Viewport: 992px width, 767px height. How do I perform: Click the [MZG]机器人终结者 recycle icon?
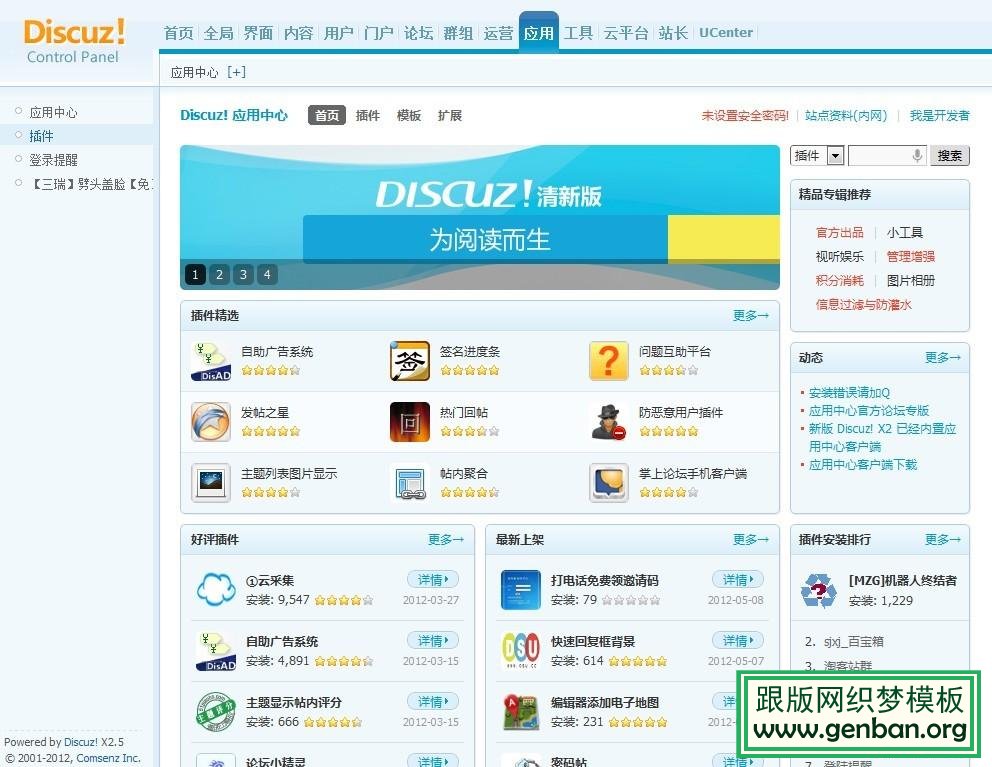(x=817, y=590)
